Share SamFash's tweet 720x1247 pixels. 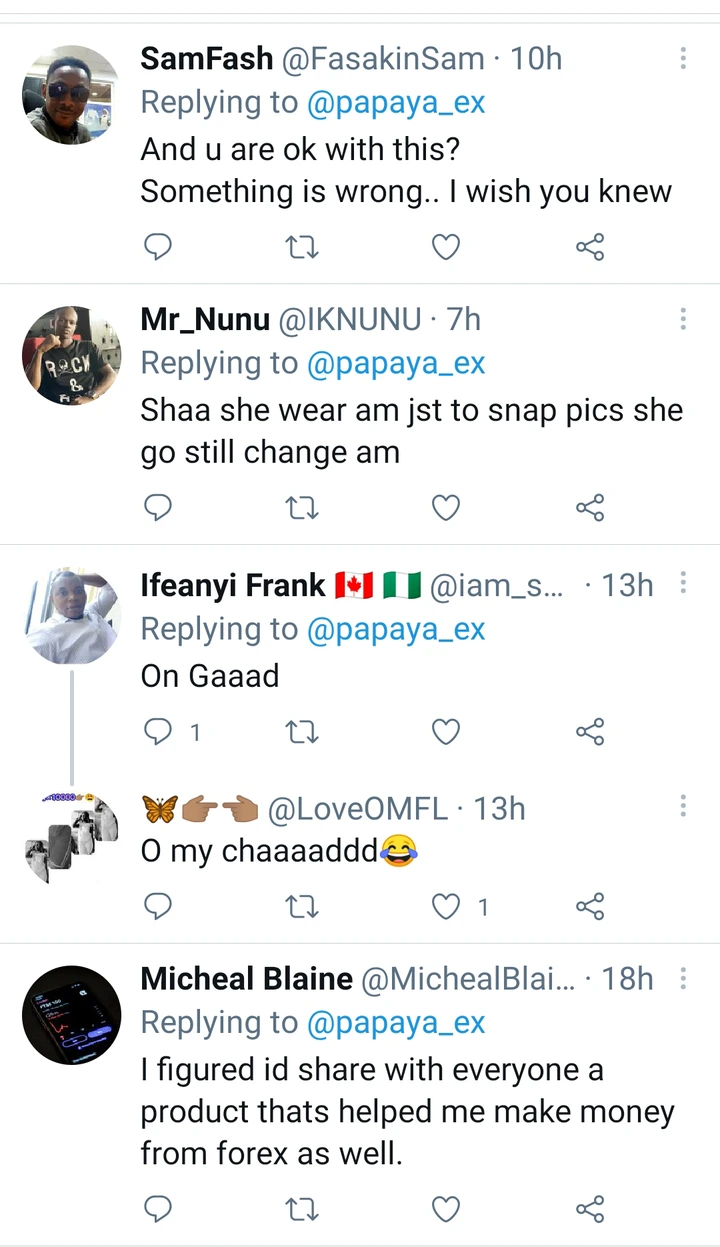pos(590,246)
